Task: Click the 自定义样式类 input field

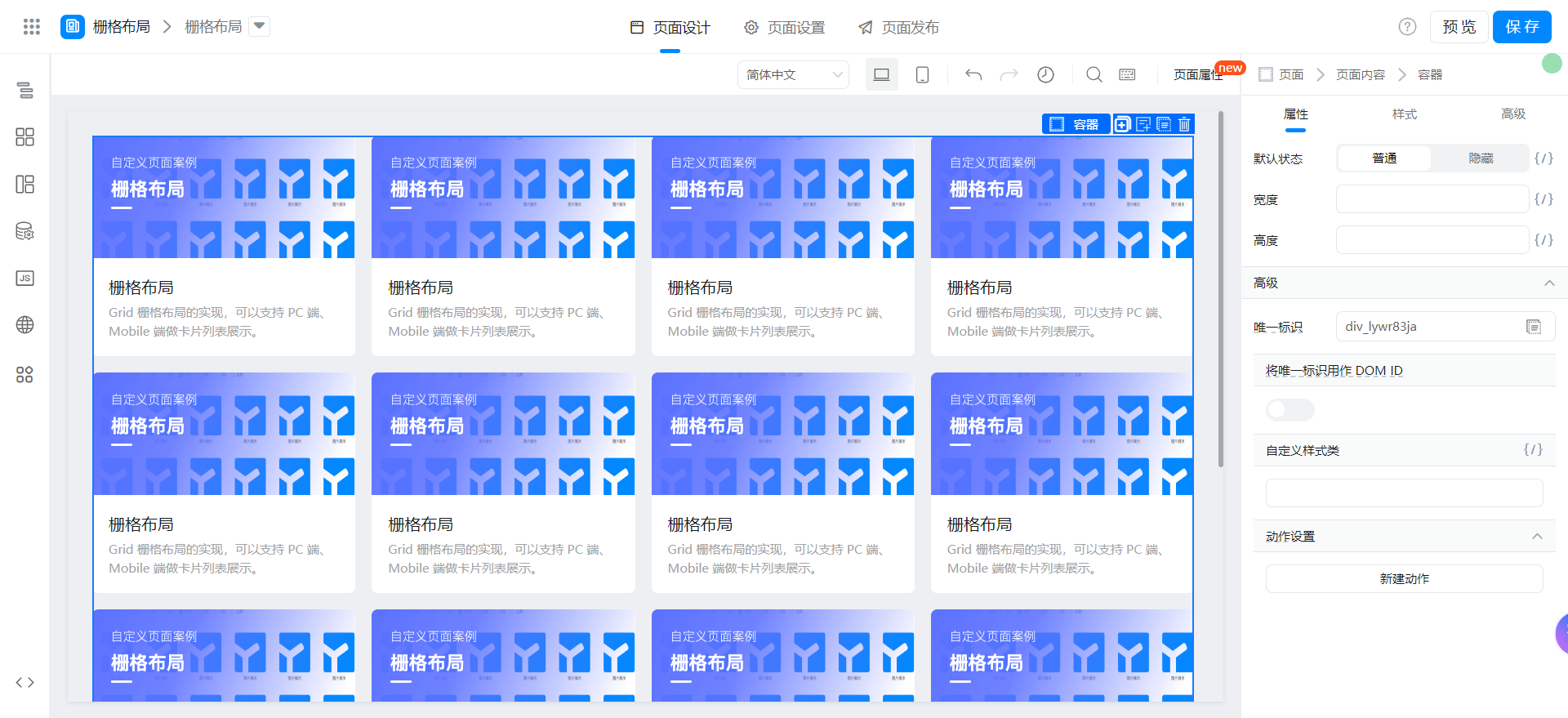Action: [x=1405, y=493]
